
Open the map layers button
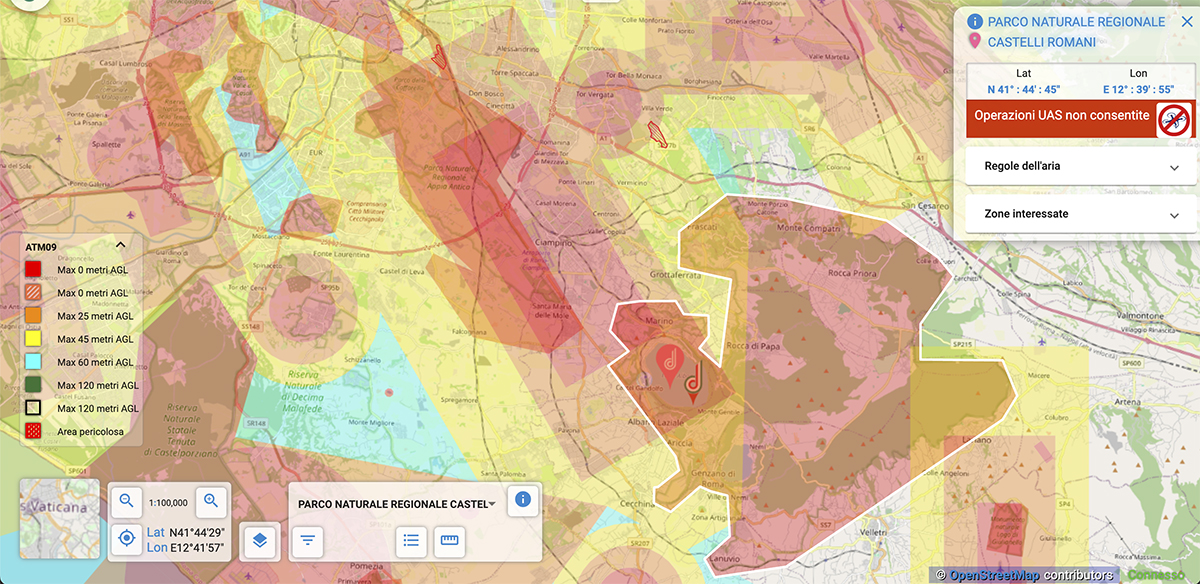coord(259,540)
